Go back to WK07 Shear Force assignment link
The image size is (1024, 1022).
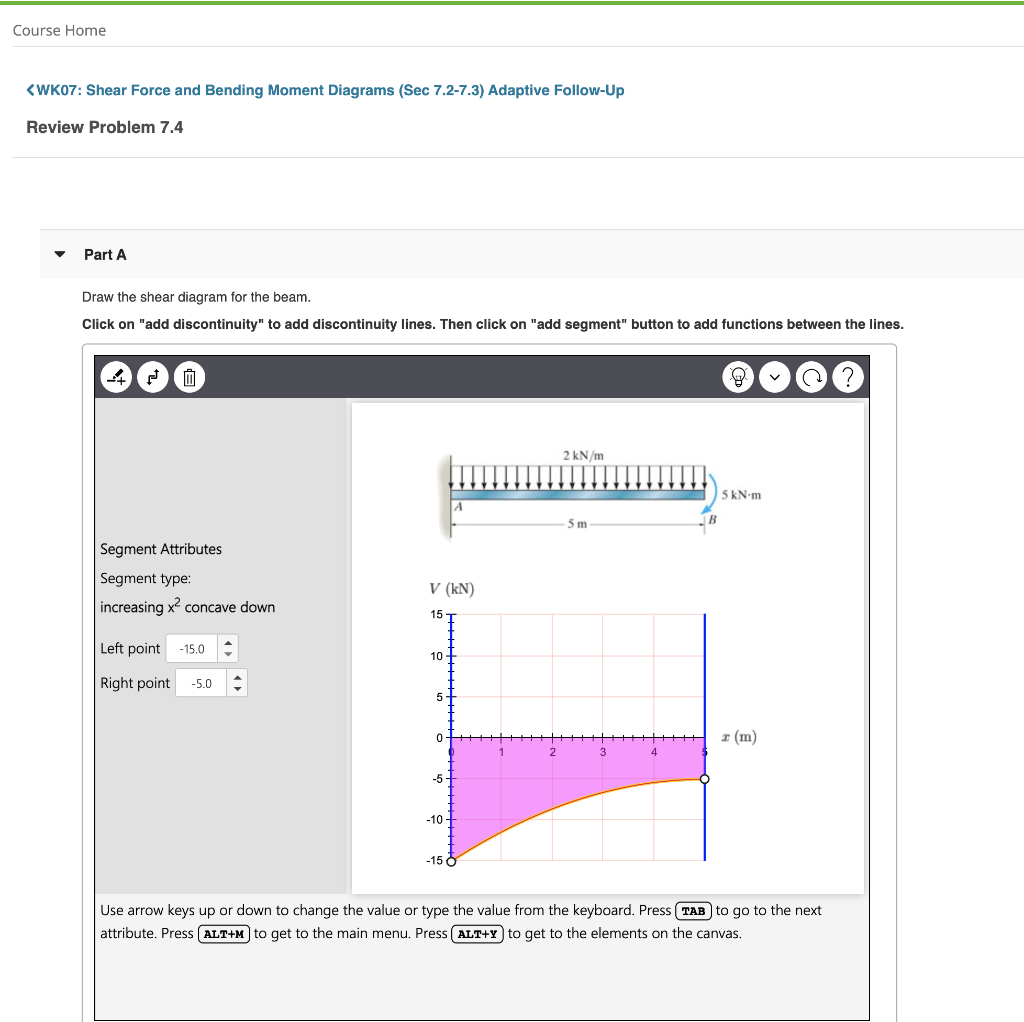pos(325,90)
